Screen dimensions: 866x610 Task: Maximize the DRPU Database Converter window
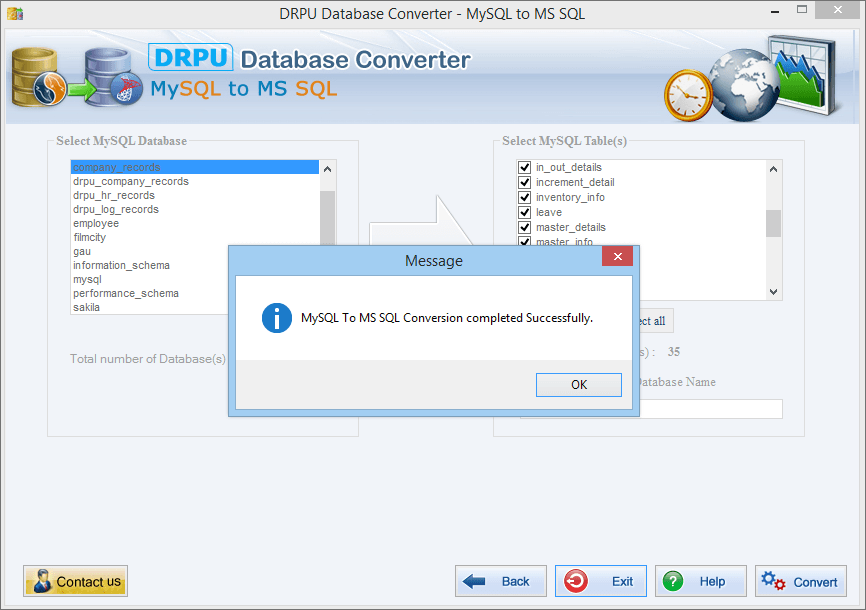tap(802, 9)
